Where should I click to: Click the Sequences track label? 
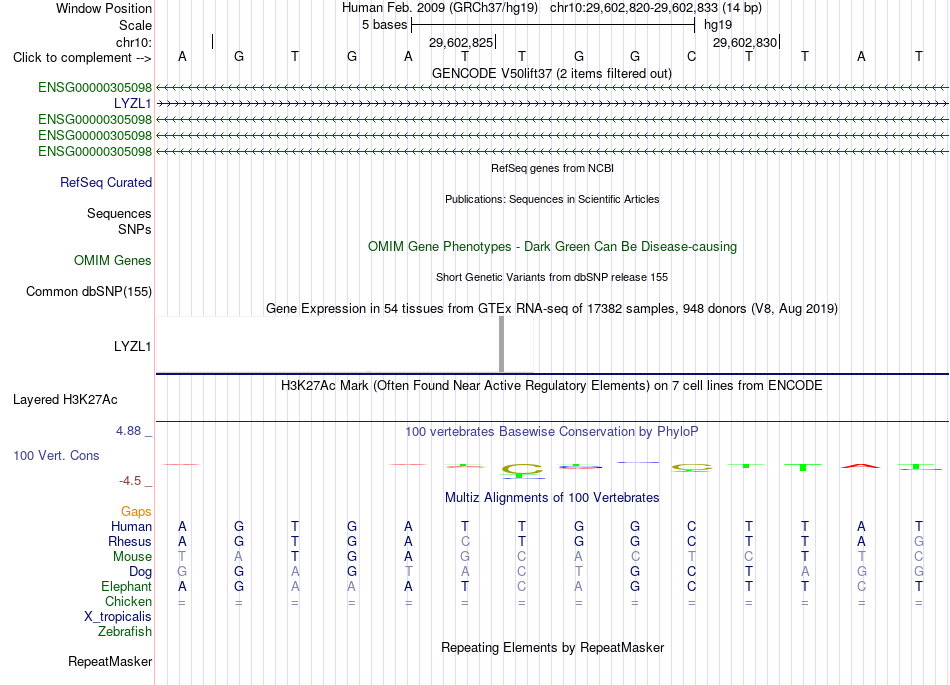119,213
